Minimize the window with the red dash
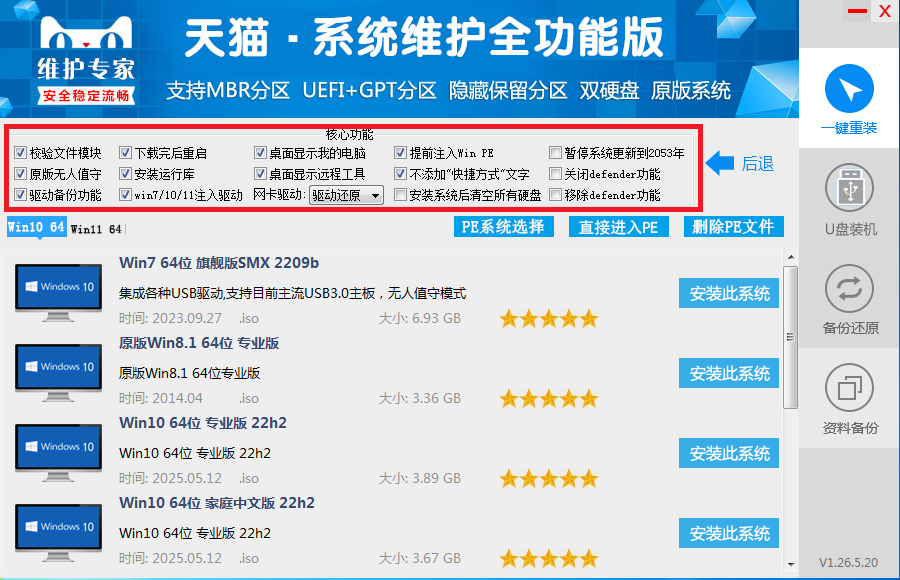Viewport: 900px width, 580px height. click(x=857, y=11)
